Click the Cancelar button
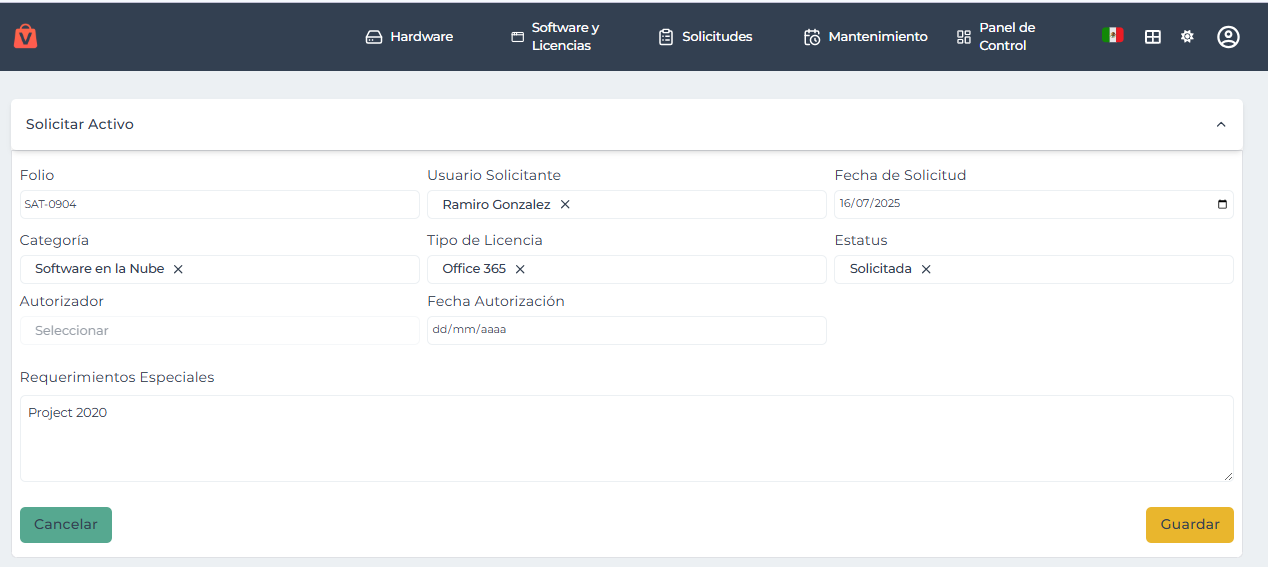 [66, 525]
